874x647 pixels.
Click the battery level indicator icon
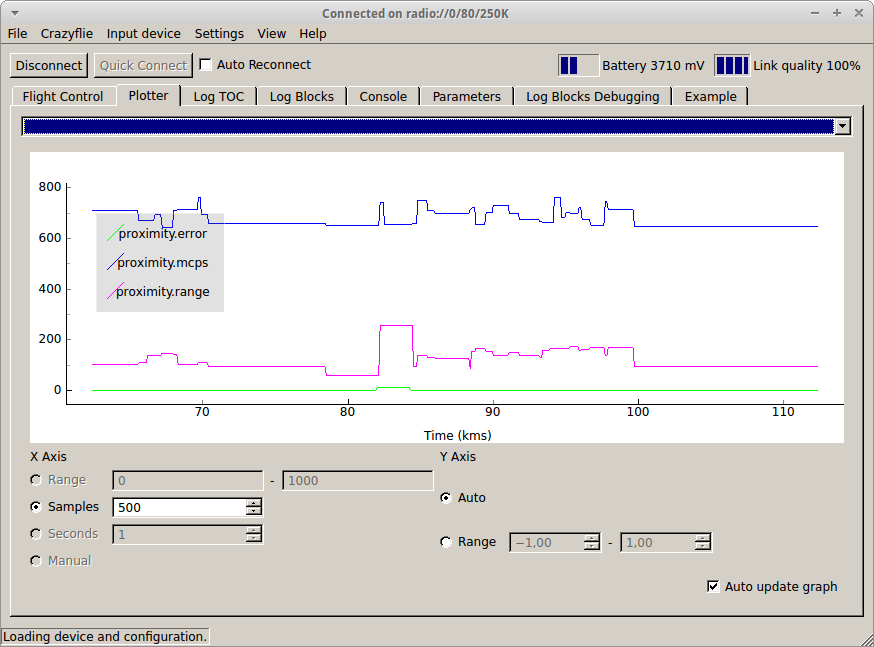click(x=578, y=66)
